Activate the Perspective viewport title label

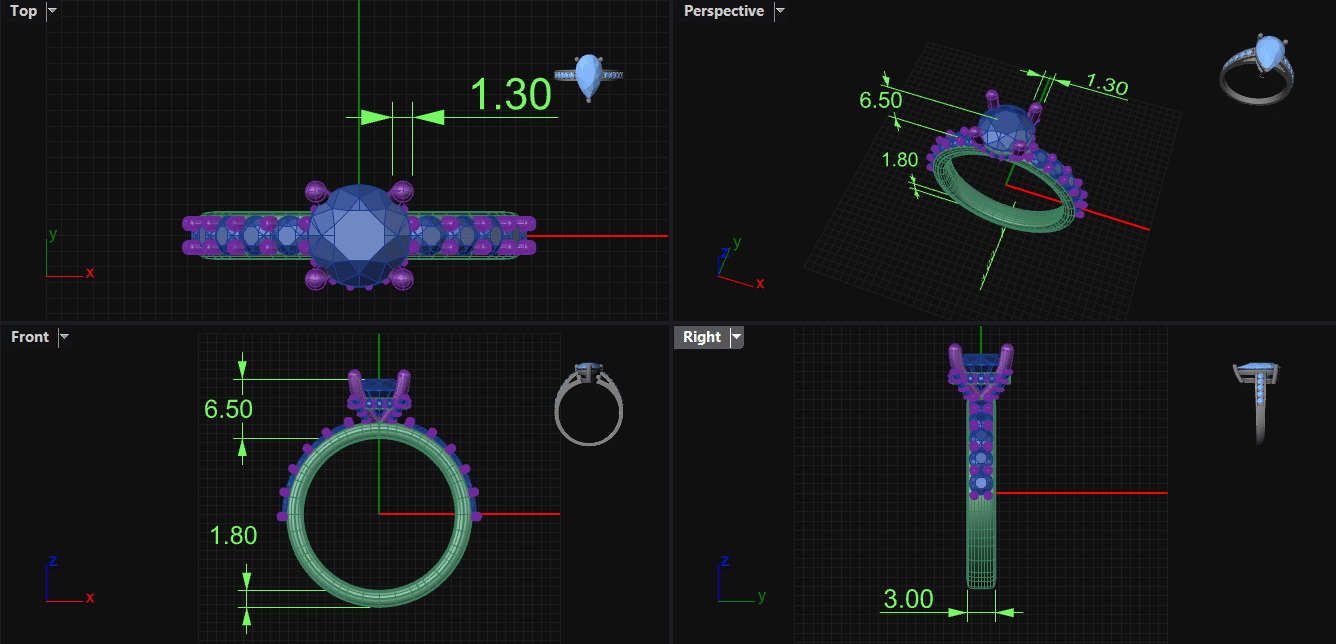723,11
